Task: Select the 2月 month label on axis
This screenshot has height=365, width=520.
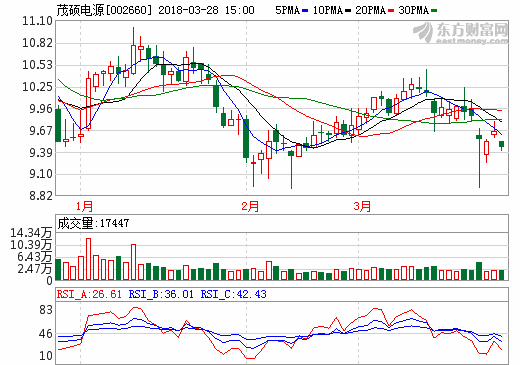Action: [250, 206]
